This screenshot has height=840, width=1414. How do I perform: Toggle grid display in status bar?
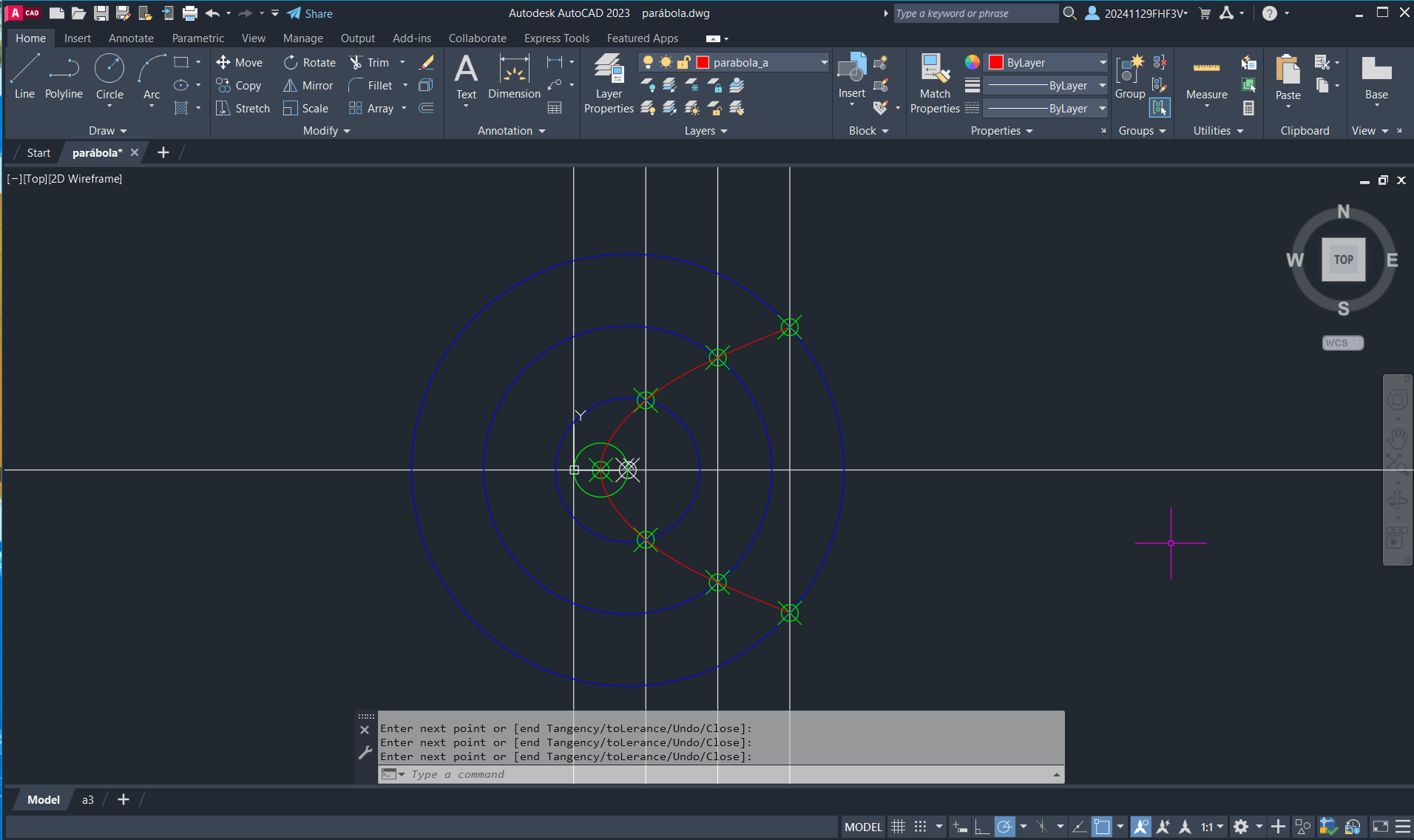point(898,827)
